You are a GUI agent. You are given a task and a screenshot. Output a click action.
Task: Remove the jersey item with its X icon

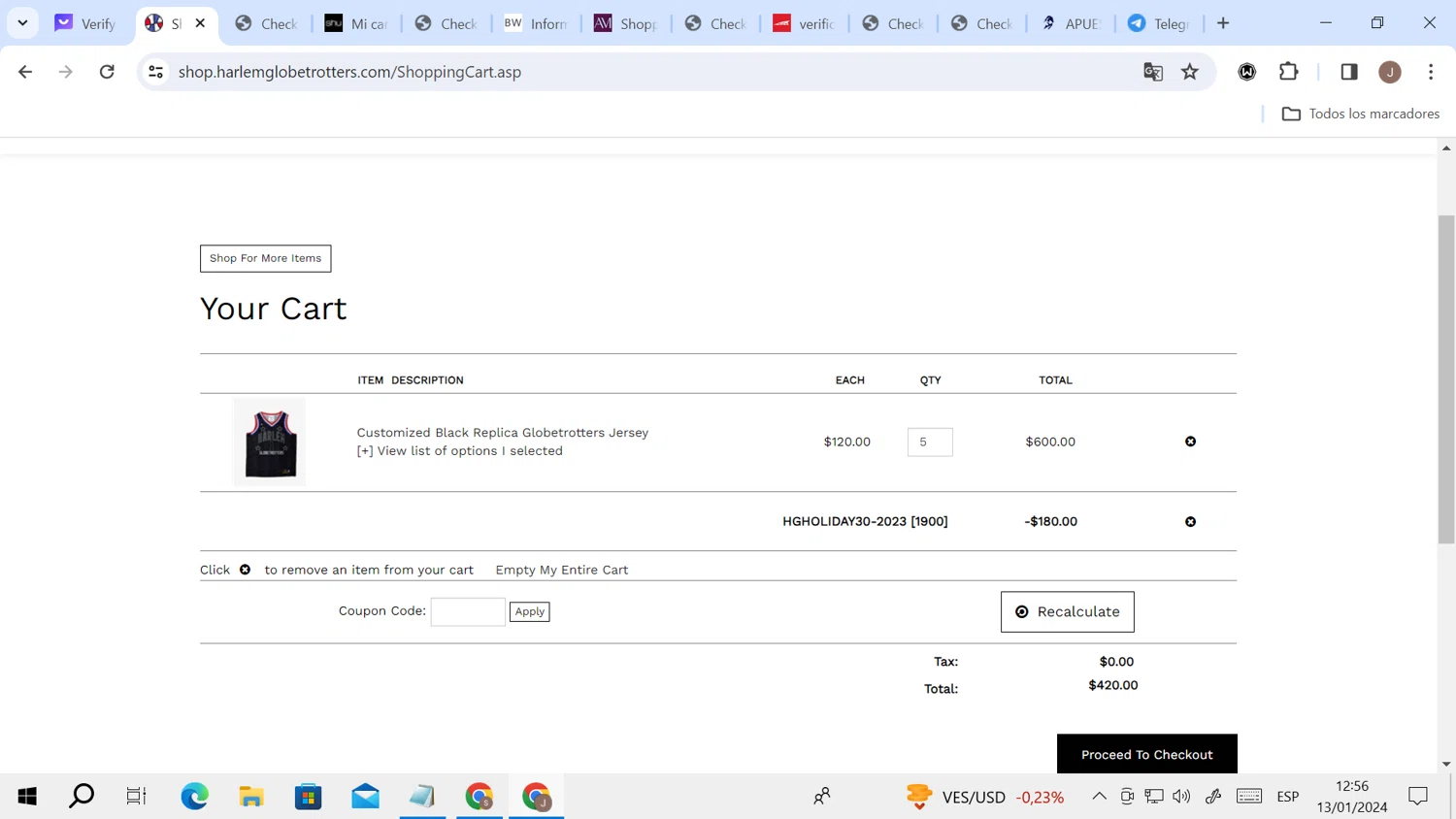coord(1190,442)
